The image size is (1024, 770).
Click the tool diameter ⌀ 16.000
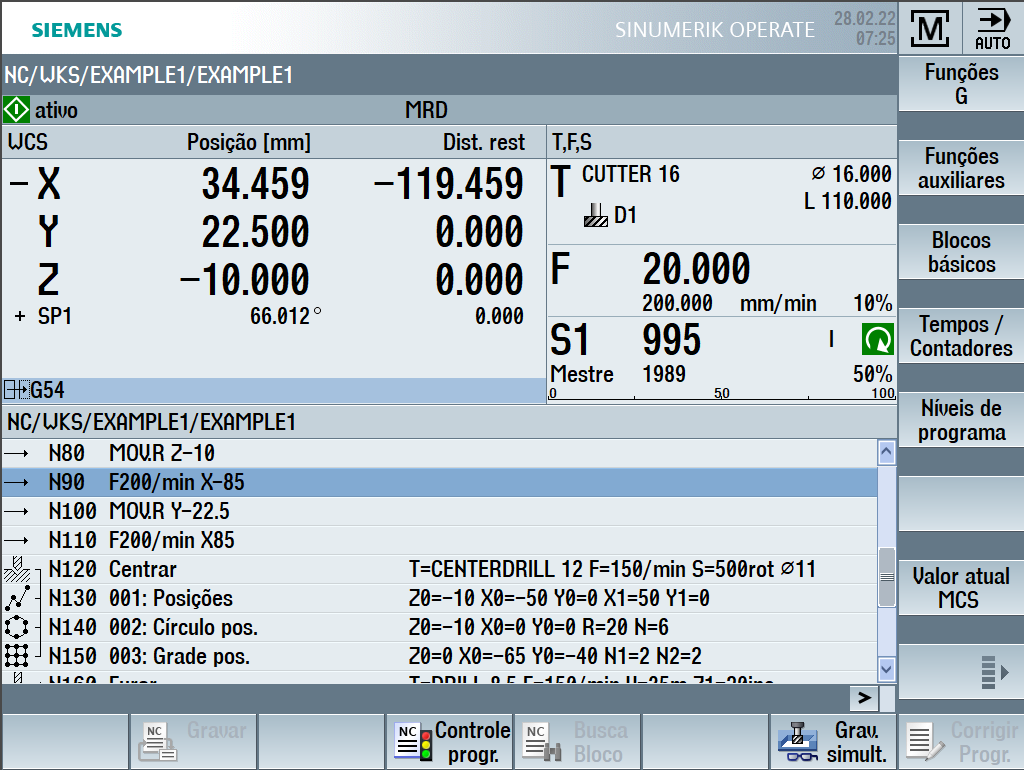852,174
